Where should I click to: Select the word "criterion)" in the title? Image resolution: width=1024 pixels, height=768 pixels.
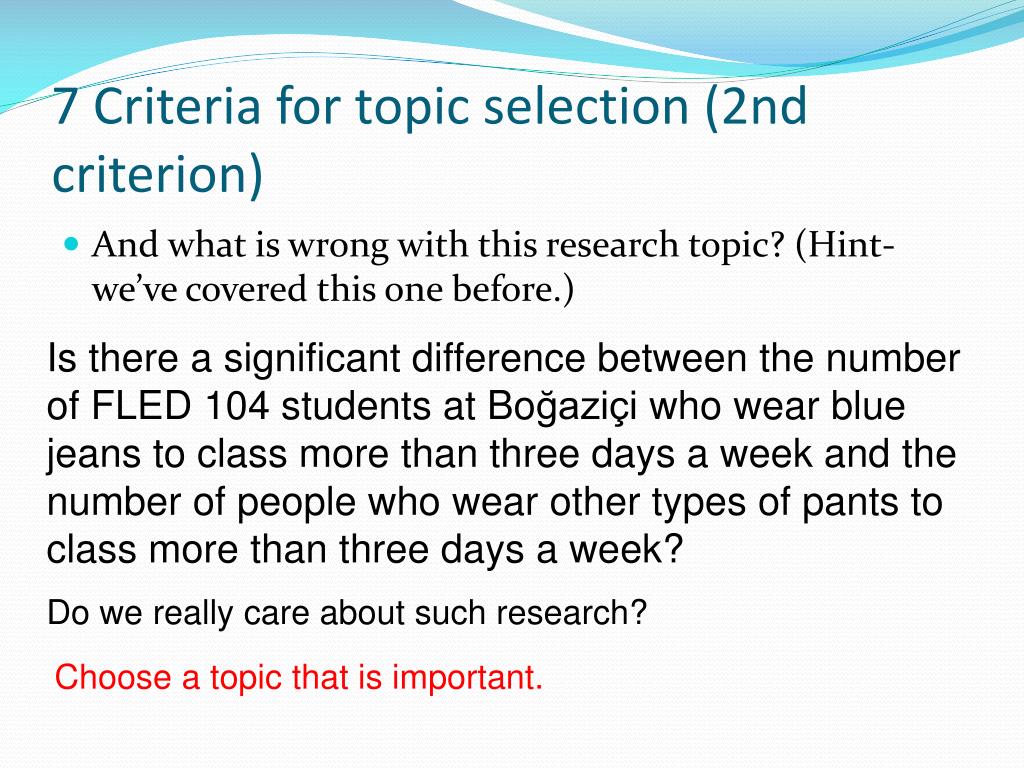point(157,174)
